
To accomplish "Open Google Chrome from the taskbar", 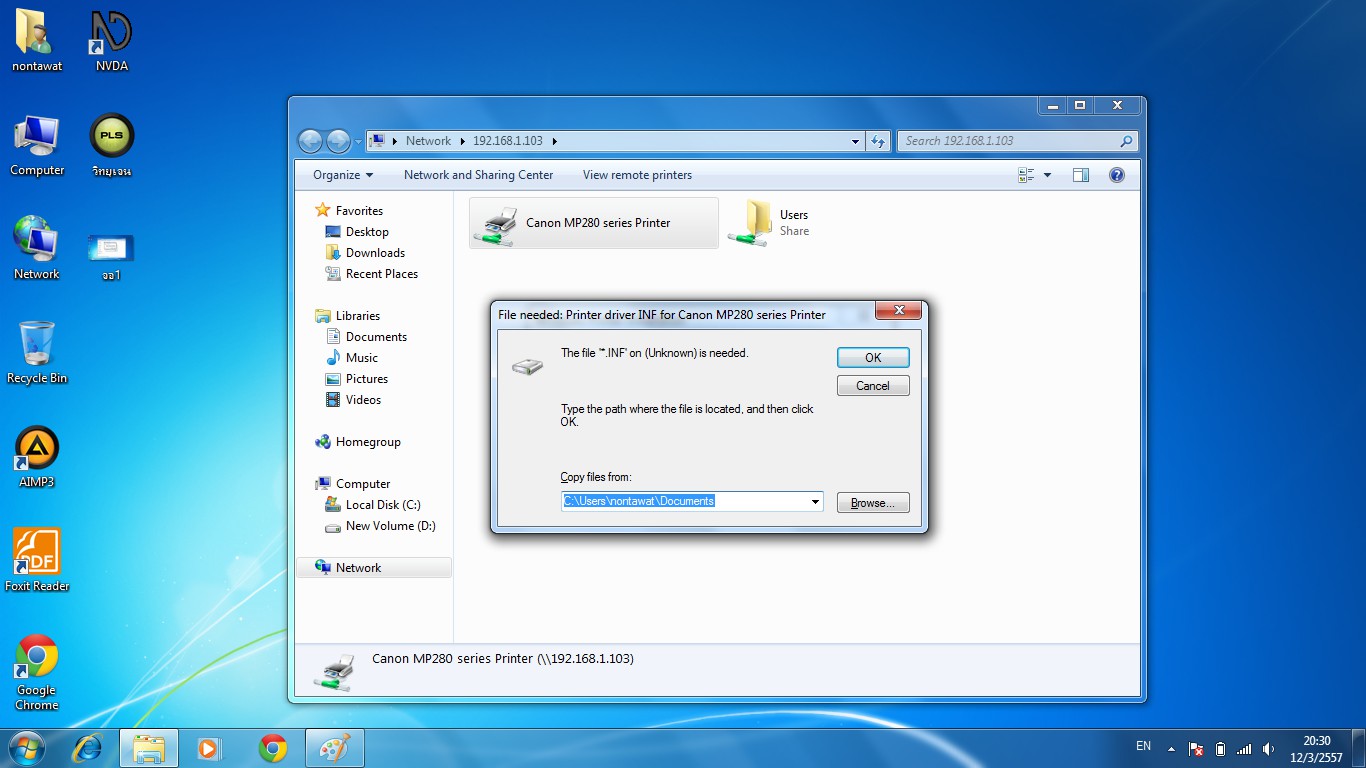I will coord(272,747).
